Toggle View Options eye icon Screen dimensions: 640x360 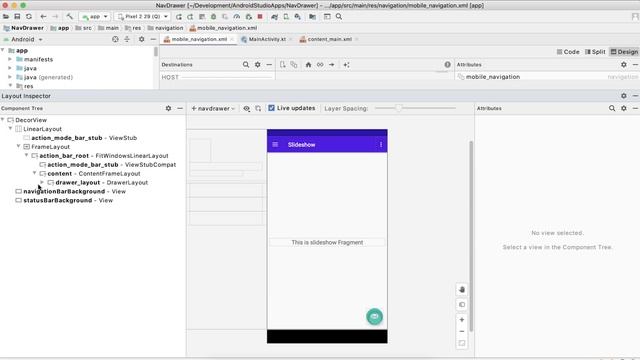point(247,108)
